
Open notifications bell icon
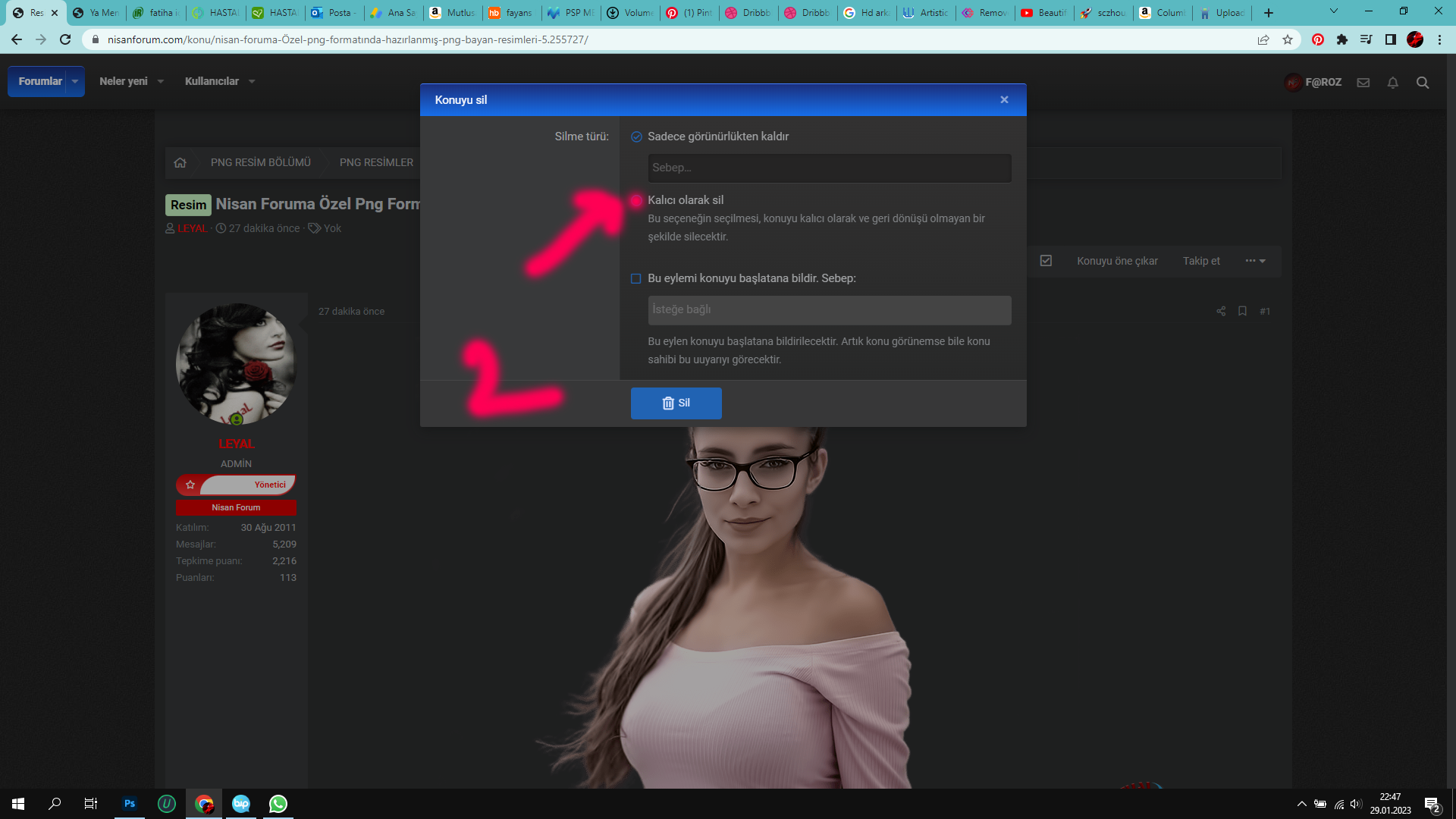pos(1392,83)
